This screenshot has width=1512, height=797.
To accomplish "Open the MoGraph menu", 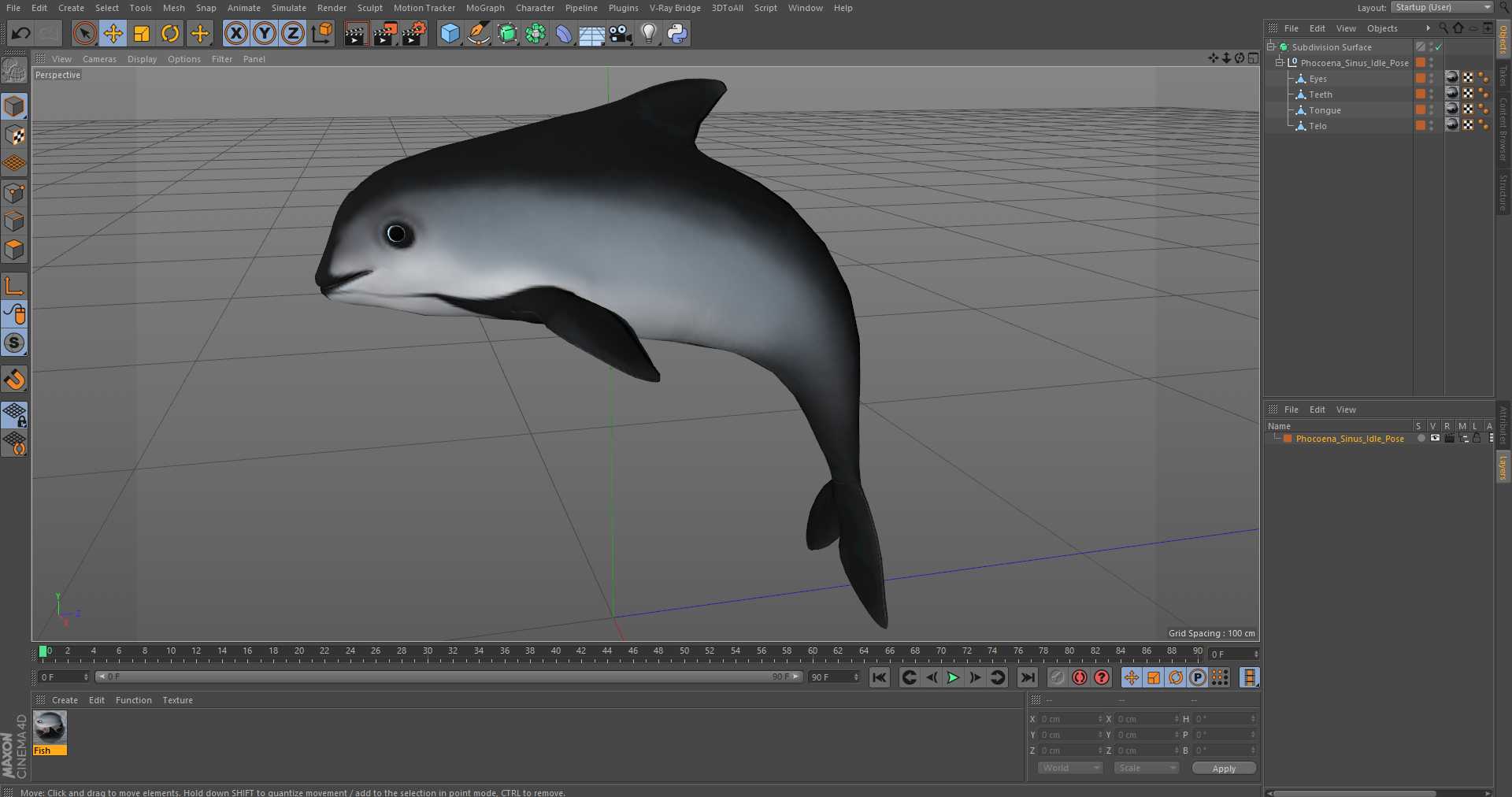I will [485, 8].
